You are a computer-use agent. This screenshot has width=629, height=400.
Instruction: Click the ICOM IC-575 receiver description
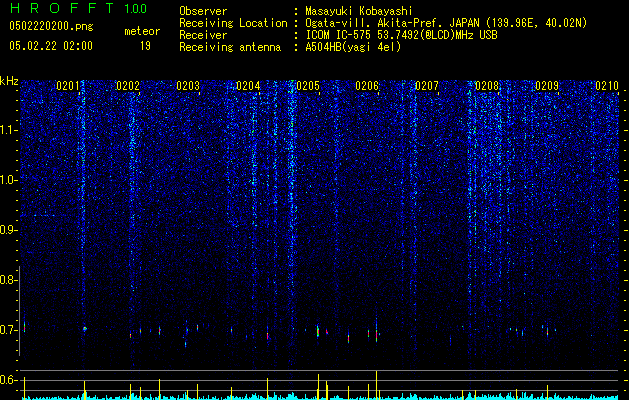click(401, 35)
